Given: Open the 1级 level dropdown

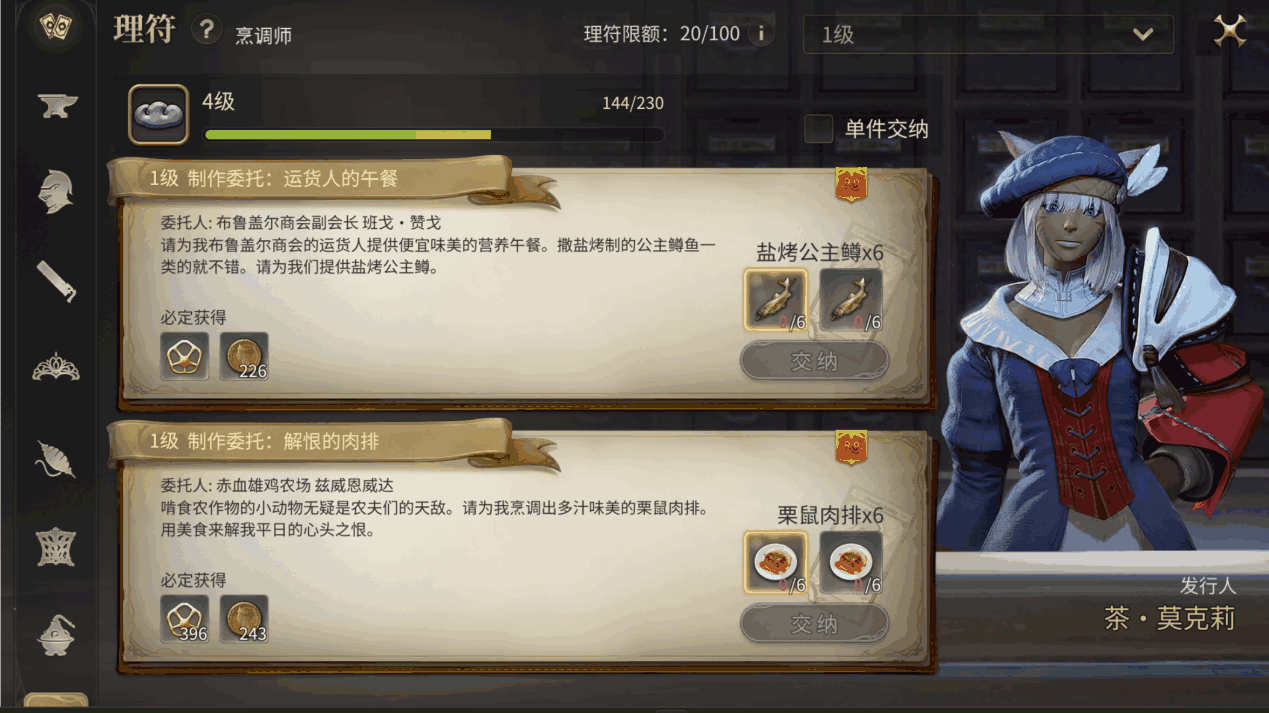Looking at the screenshot, I should pyautogui.click(x=988, y=35).
